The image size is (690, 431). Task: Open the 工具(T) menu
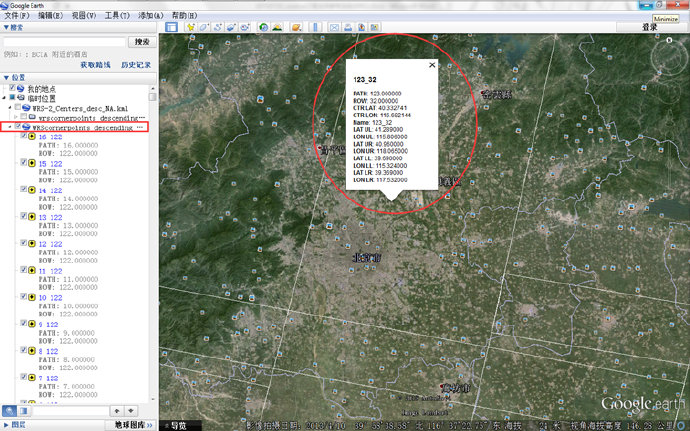(117, 15)
